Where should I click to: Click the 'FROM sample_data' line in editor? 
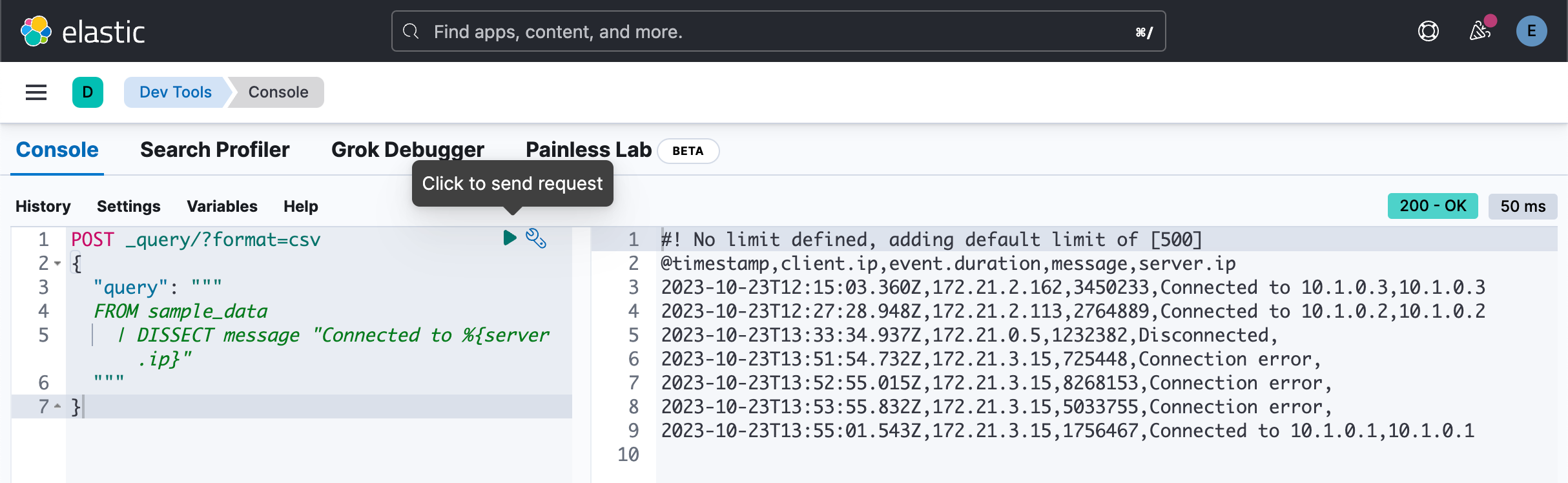[x=180, y=311]
